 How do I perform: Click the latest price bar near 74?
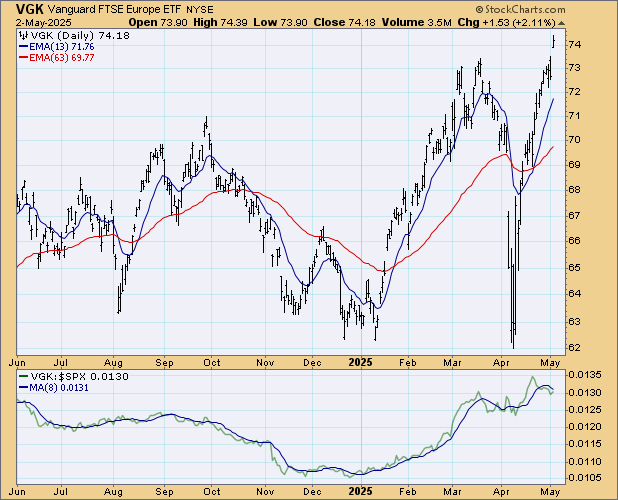pos(554,41)
